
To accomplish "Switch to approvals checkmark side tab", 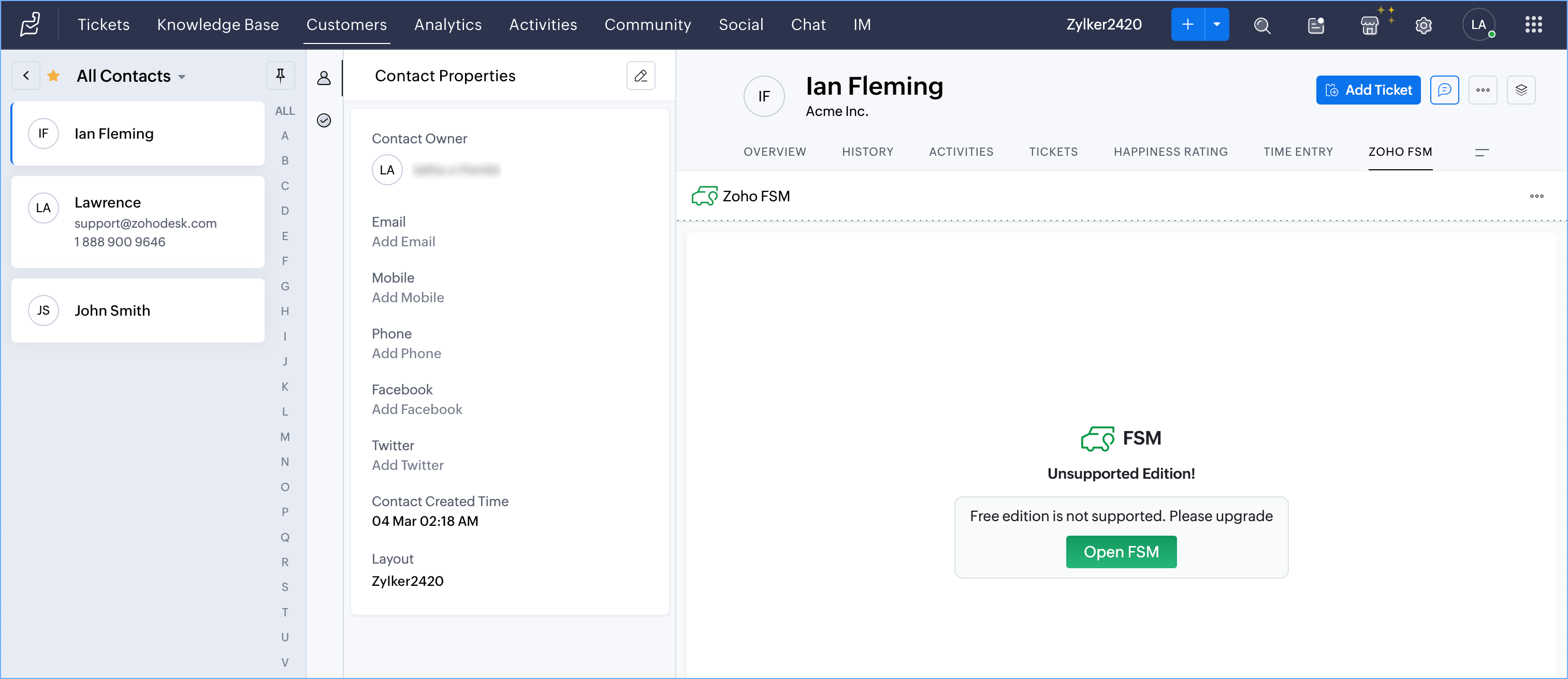I will tap(324, 121).
